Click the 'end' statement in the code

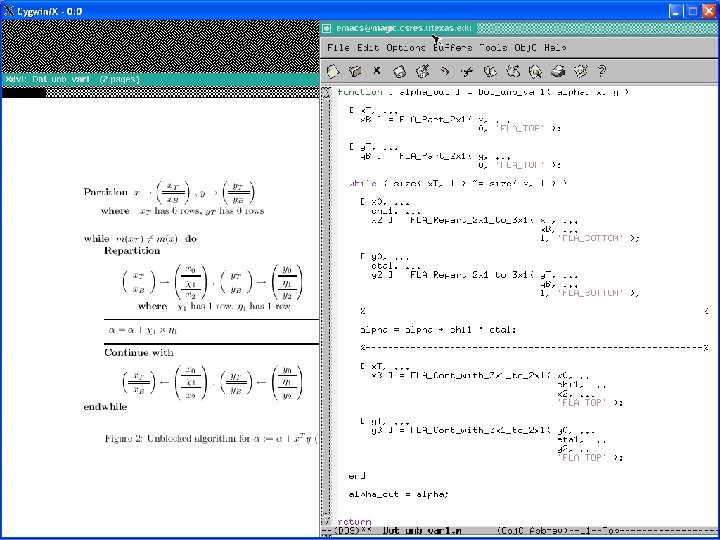(x=357, y=476)
